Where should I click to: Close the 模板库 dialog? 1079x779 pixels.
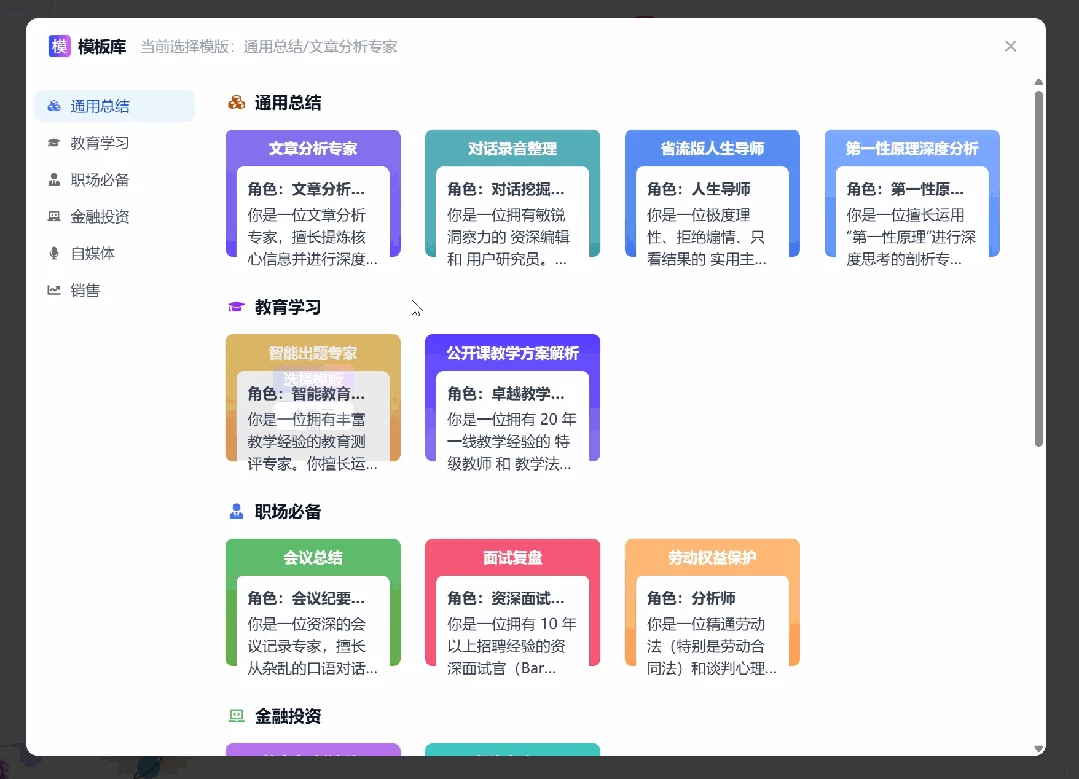point(1010,46)
